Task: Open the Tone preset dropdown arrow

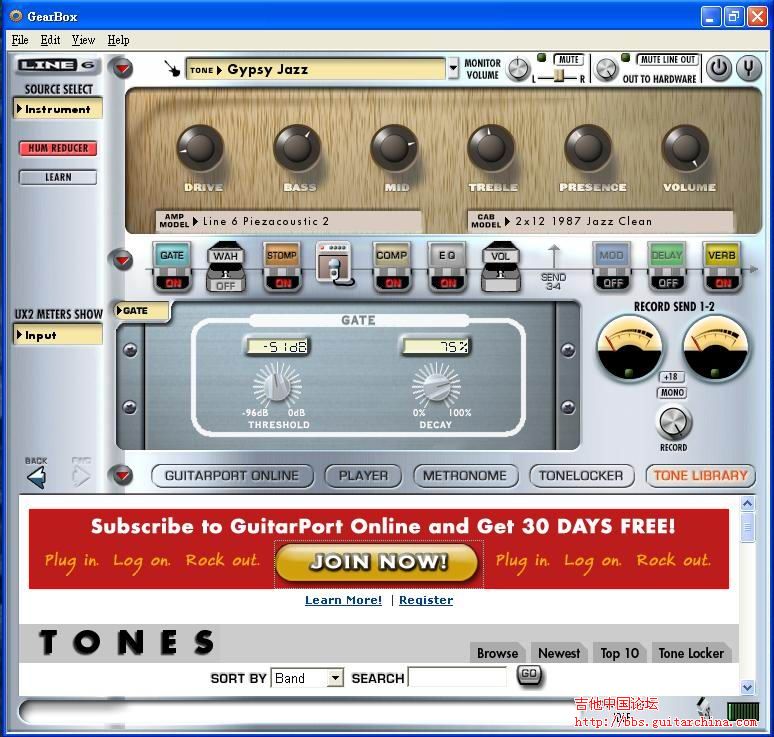Action: pyautogui.click(x=453, y=69)
